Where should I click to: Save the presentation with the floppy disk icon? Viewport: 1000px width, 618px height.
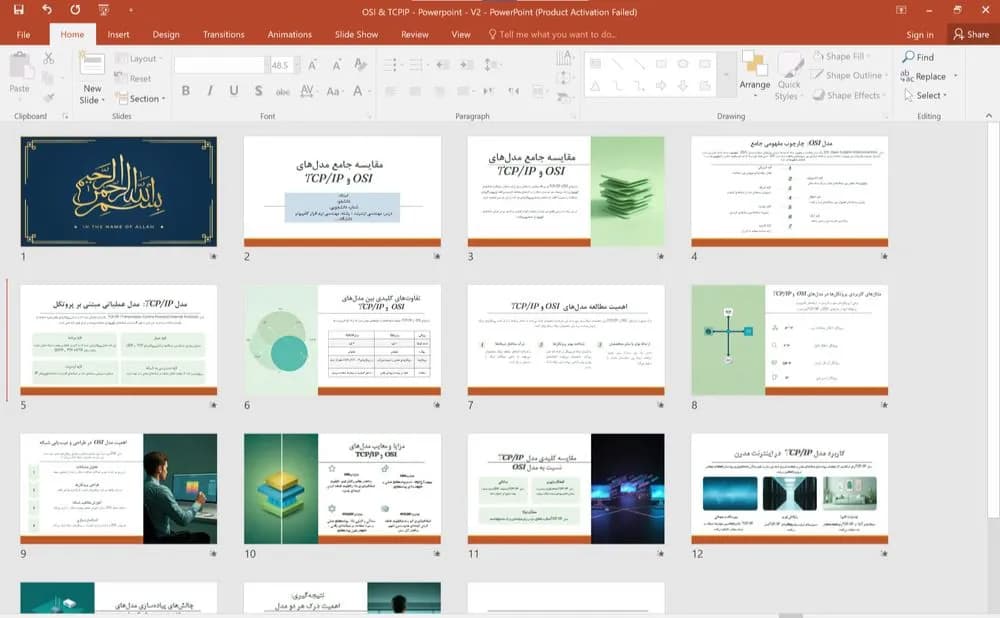[18, 10]
